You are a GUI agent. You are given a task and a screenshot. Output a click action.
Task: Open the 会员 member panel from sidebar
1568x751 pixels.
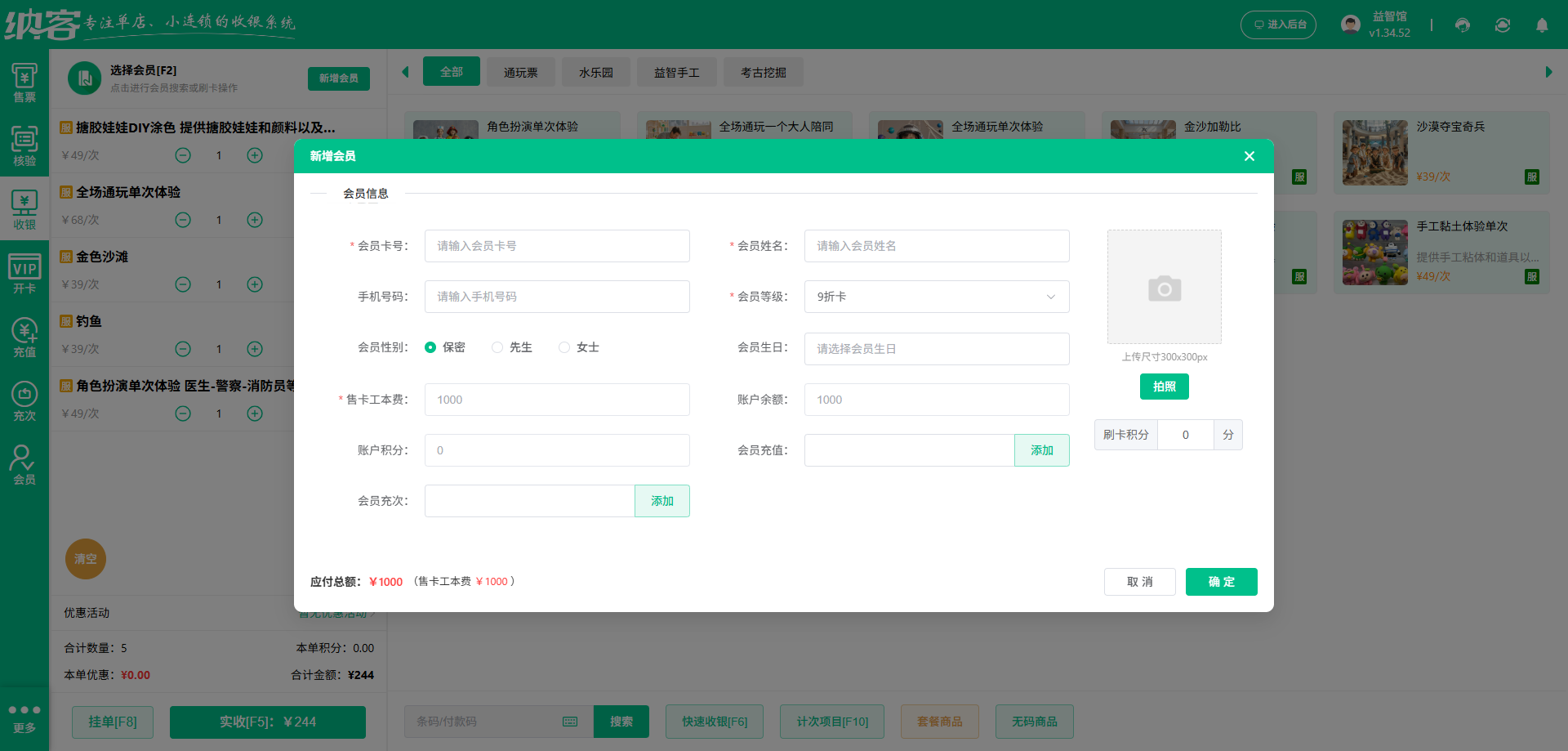24,464
